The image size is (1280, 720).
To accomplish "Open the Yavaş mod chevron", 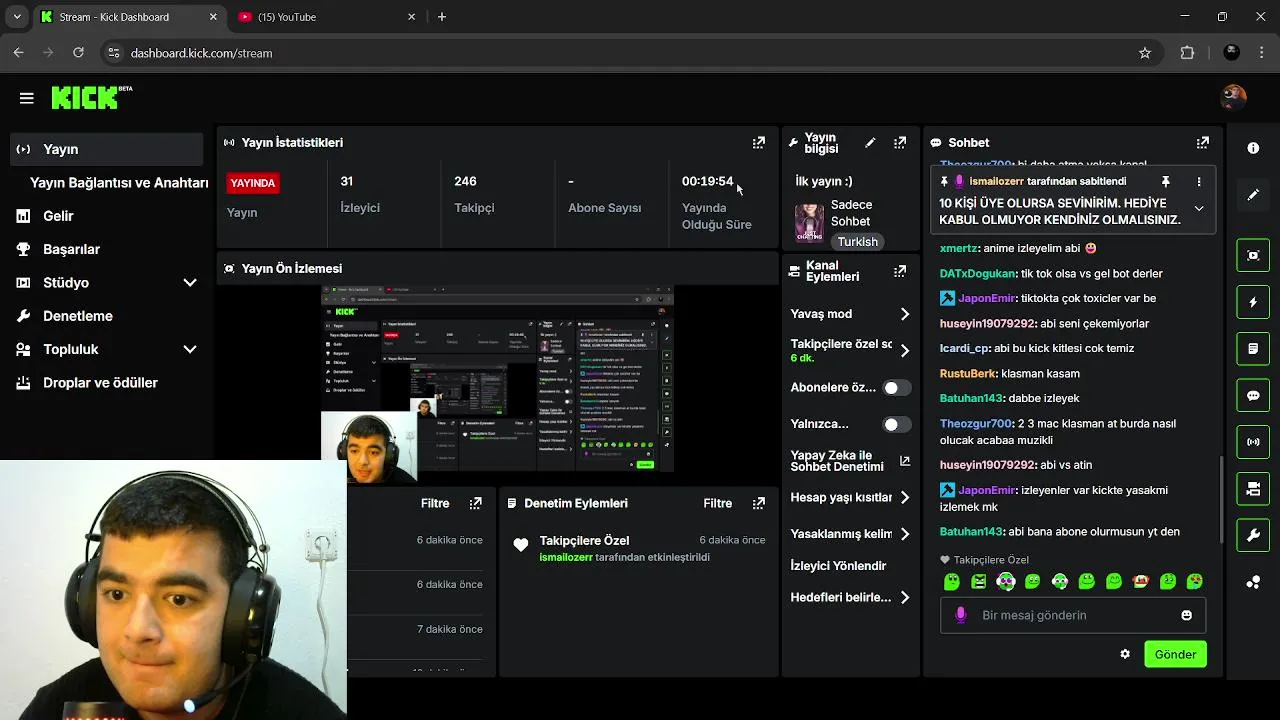I will tap(905, 314).
